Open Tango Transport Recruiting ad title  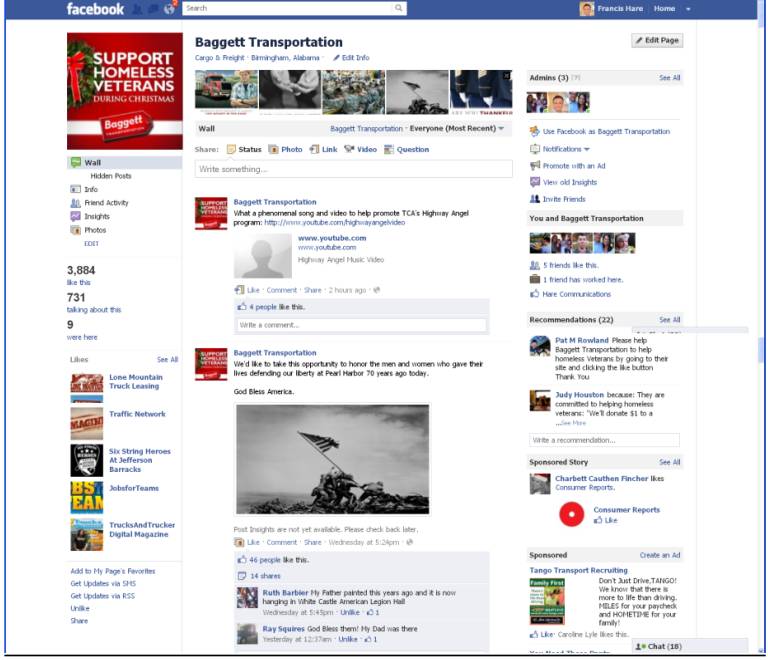[578, 570]
